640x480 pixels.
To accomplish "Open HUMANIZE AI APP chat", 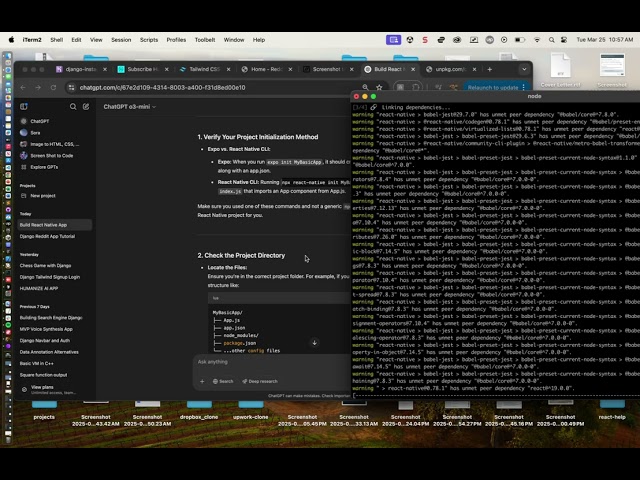I will pos(39,289).
